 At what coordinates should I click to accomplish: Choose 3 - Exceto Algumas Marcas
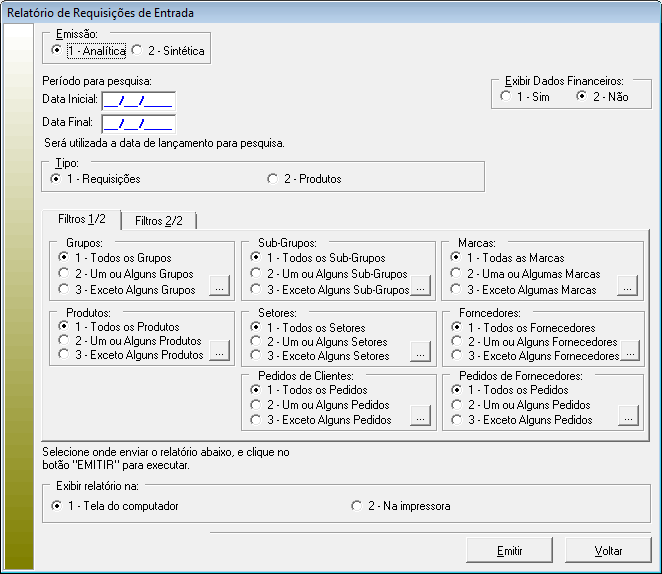(457, 289)
